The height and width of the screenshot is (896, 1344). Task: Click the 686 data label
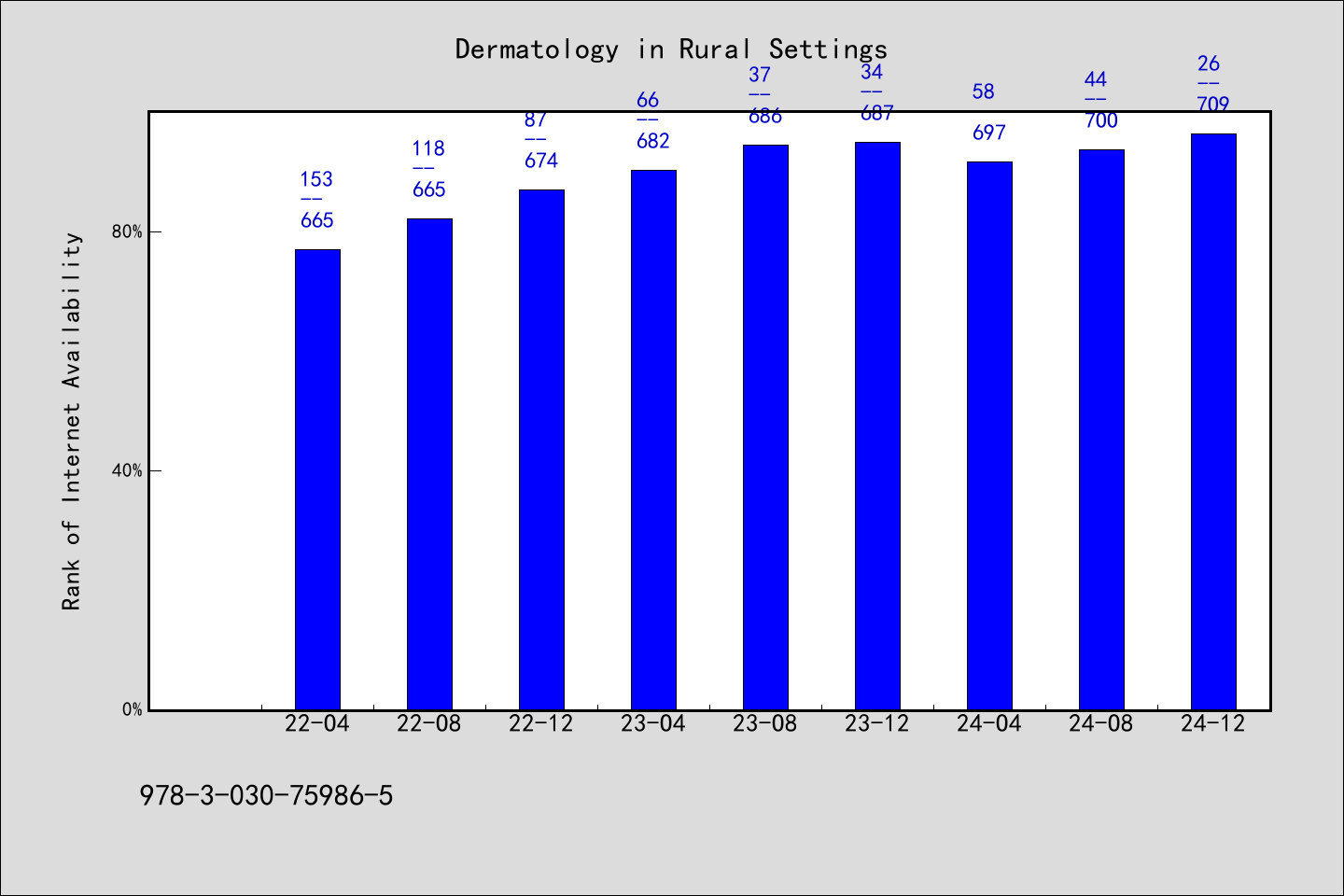765,116
